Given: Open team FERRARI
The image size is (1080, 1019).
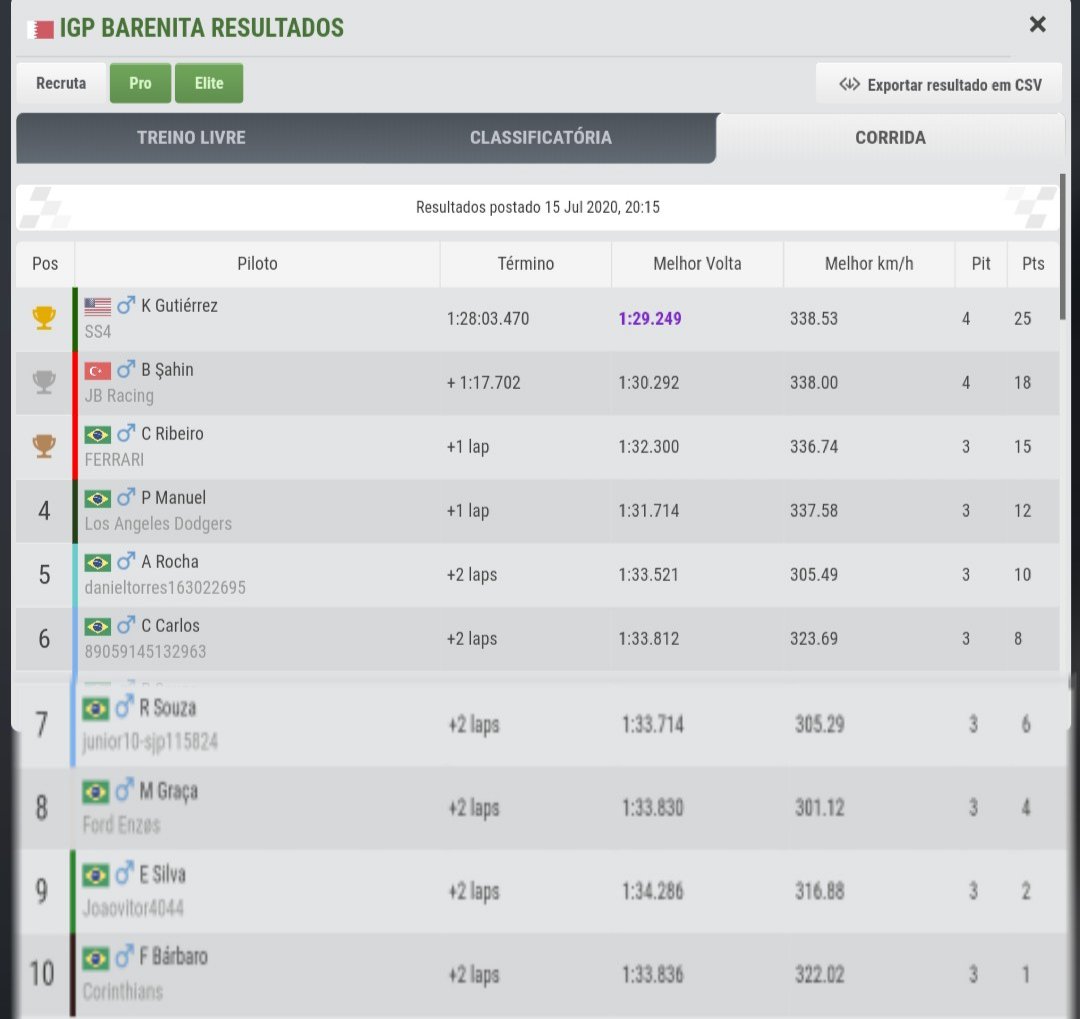Looking at the screenshot, I should [x=114, y=460].
